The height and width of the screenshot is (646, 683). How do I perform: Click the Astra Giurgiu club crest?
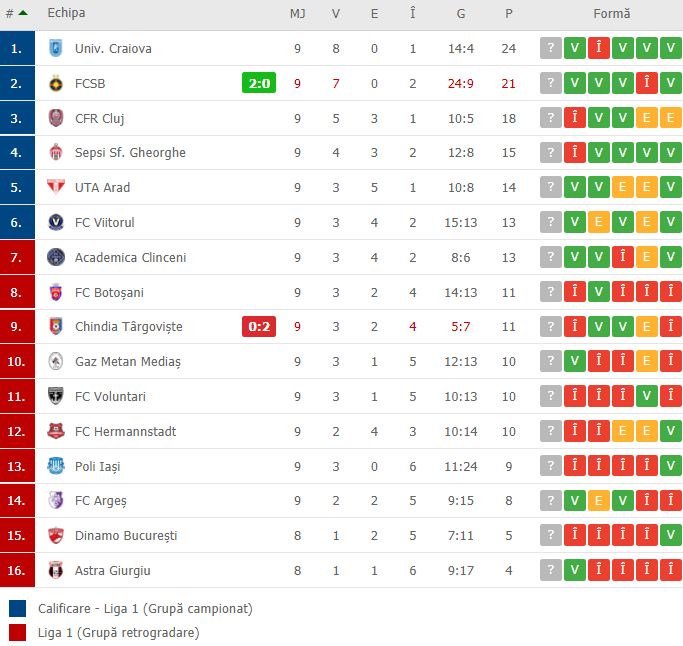pos(56,570)
